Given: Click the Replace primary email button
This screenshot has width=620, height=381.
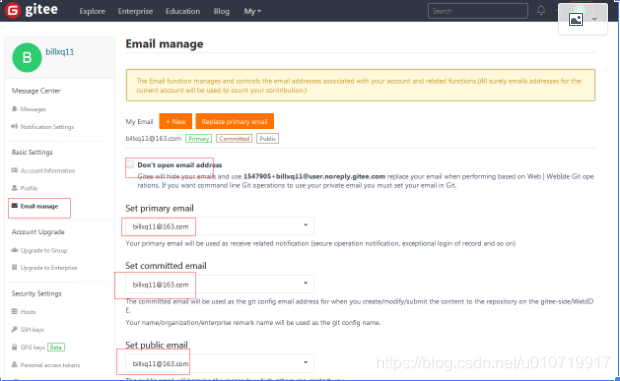Looking at the screenshot, I should [x=234, y=121].
